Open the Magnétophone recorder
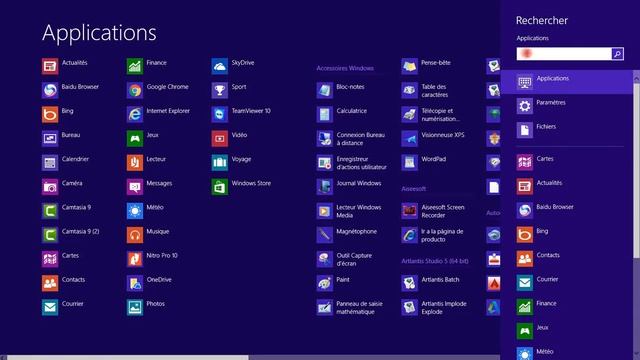Image resolution: width=640 pixels, height=360 pixels. [325, 235]
